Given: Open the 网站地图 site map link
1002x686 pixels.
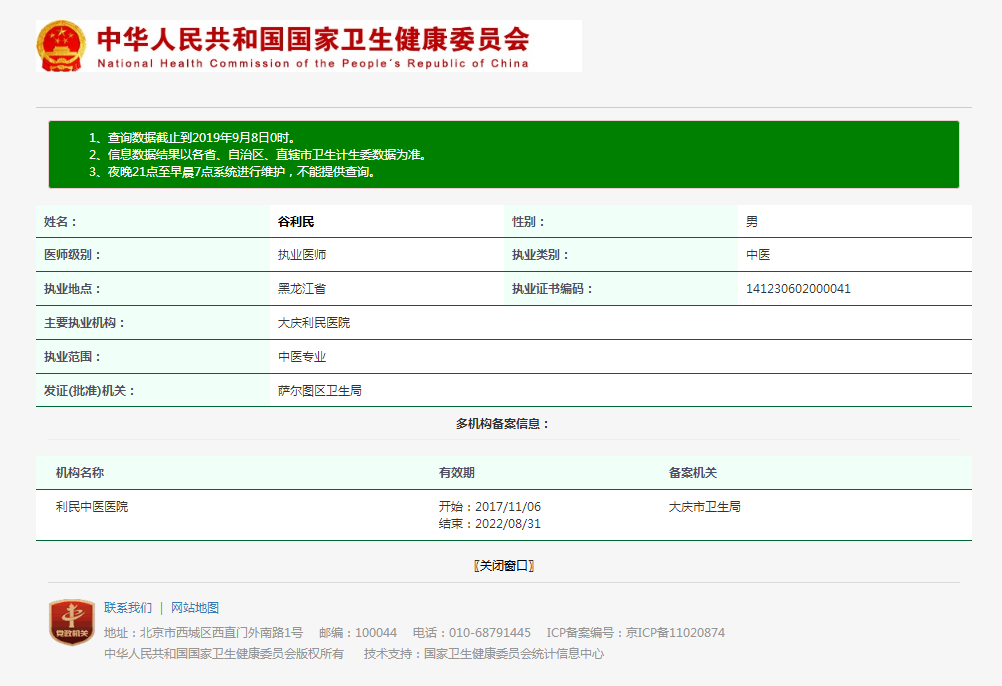Looking at the screenshot, I should 195,607.
